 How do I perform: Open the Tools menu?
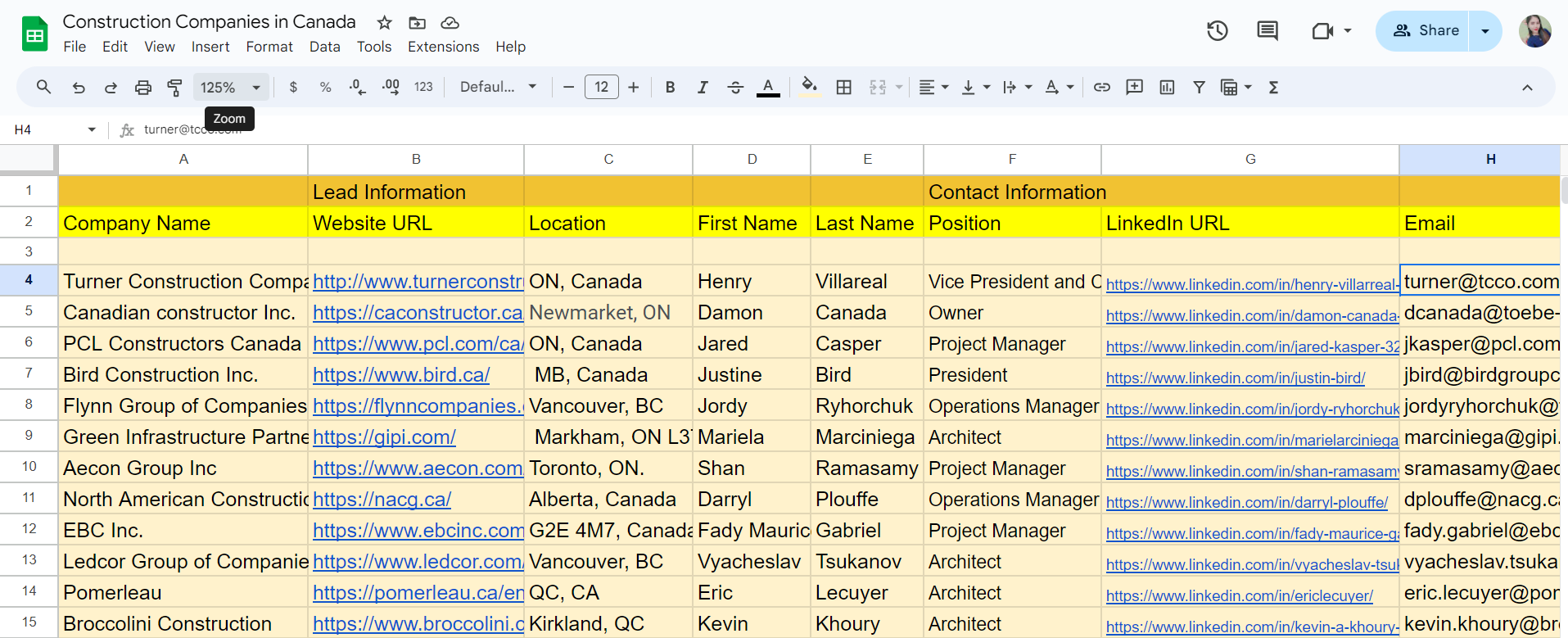pos(374,47)
